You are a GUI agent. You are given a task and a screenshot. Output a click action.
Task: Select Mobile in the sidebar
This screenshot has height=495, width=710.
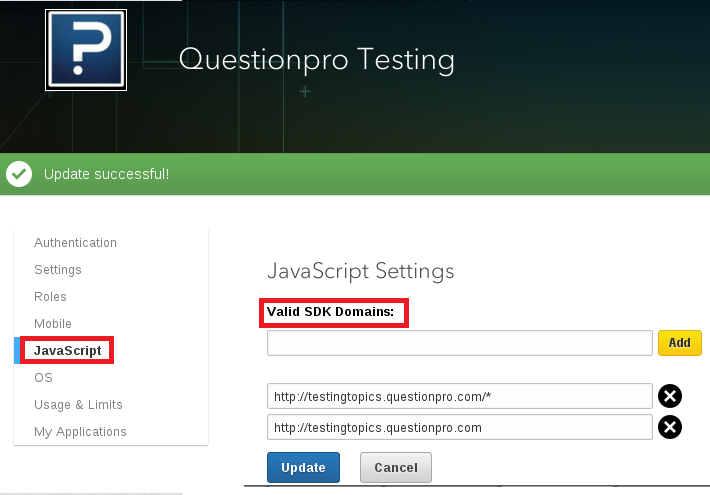coord(53,324)
